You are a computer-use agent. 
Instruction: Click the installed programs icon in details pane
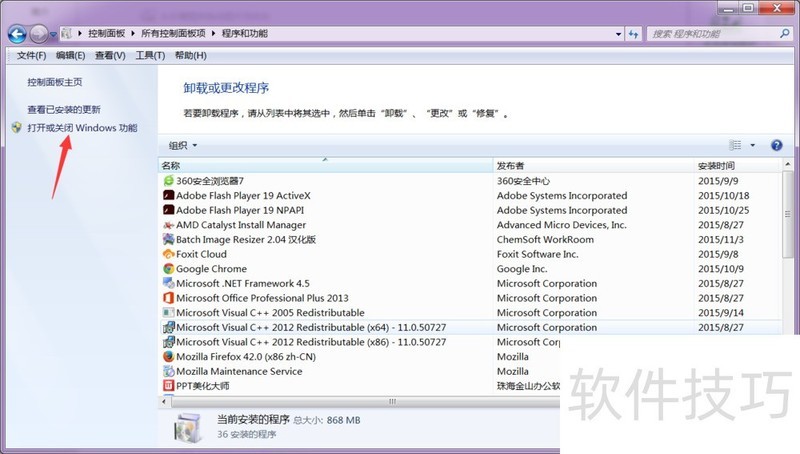[x=188, y=427]
